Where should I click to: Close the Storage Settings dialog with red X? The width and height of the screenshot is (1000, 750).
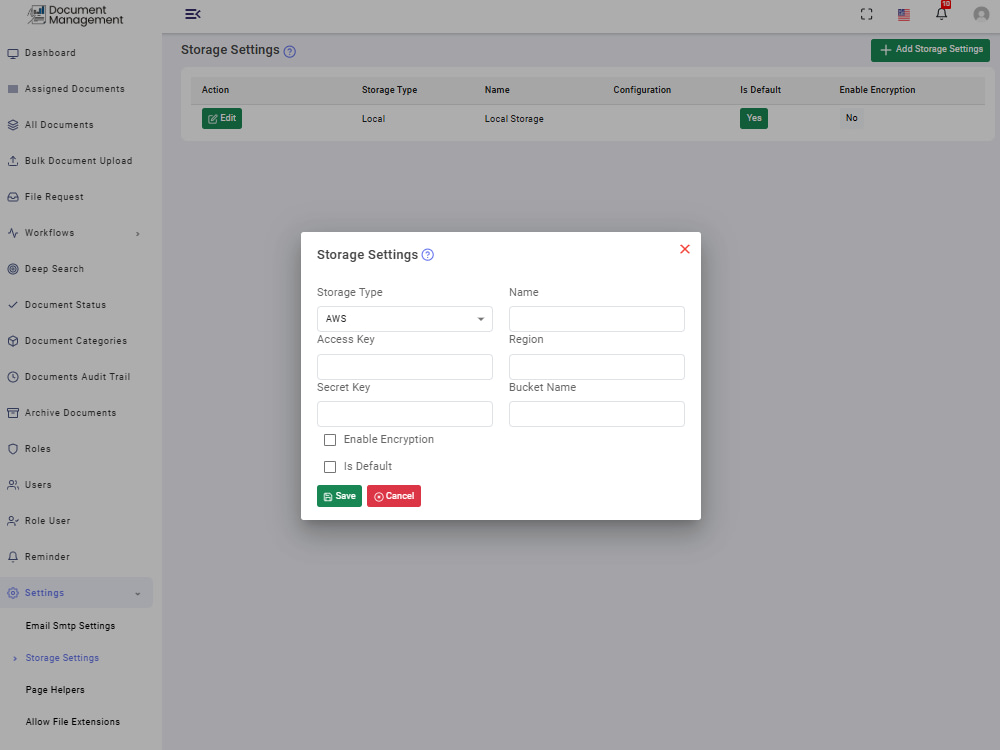coord(685,249)
